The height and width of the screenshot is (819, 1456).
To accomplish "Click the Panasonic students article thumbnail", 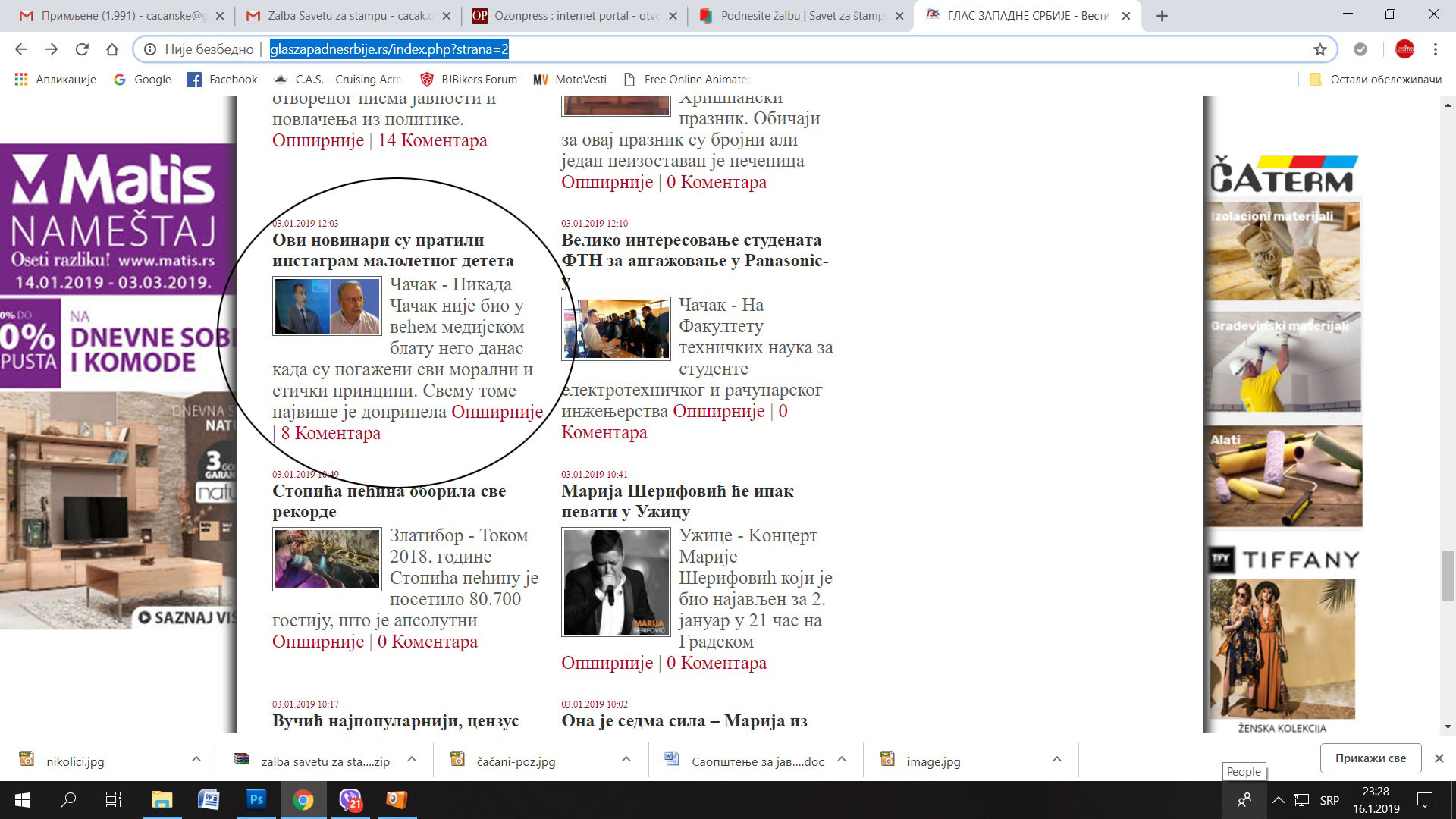I will pyautogui.click(x=616, y=328).
